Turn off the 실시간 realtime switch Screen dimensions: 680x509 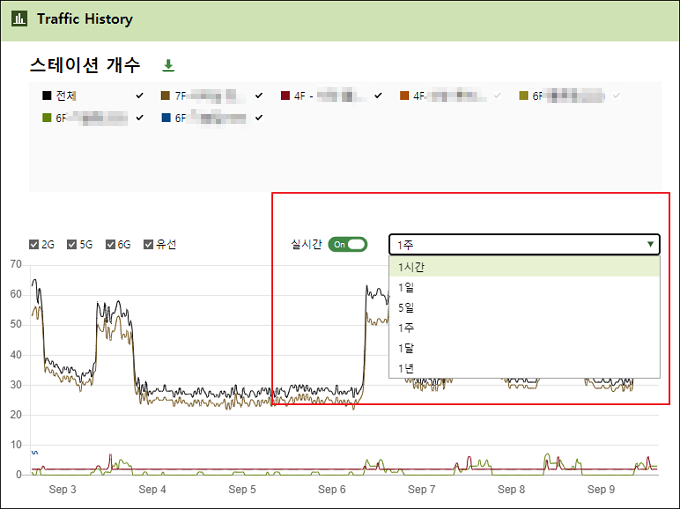348,245
